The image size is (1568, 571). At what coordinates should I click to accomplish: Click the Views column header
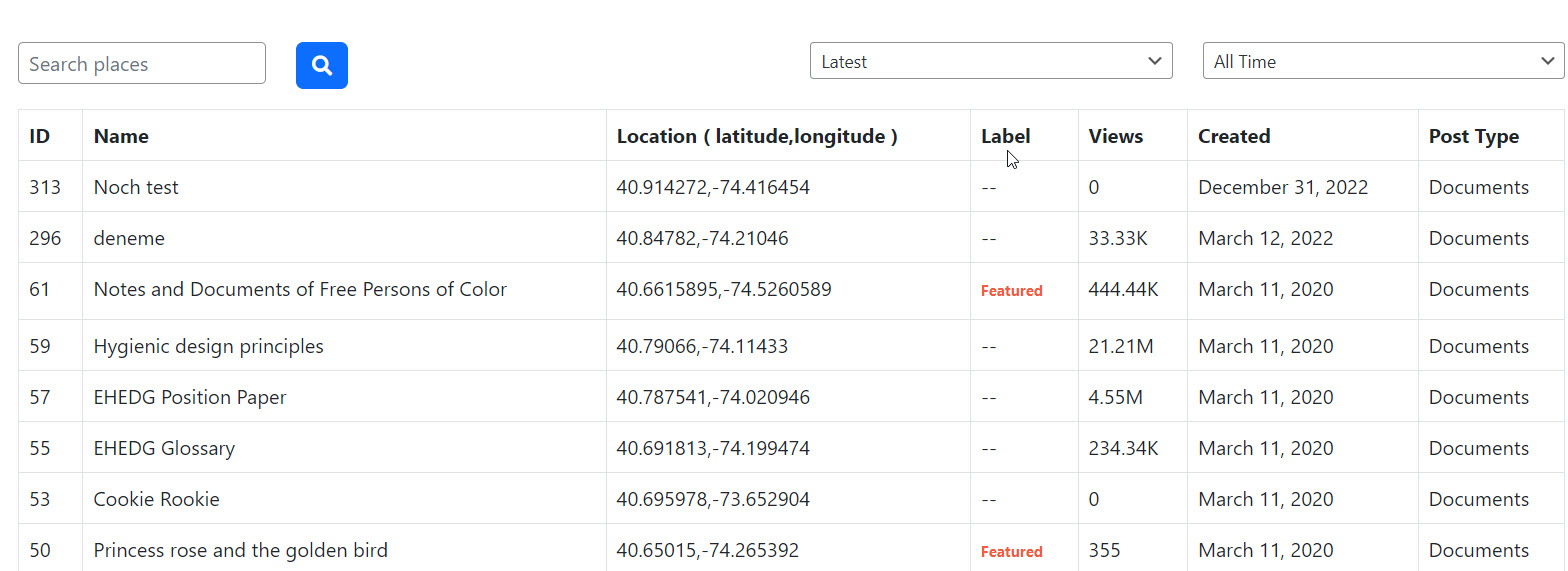point(1115,136)
